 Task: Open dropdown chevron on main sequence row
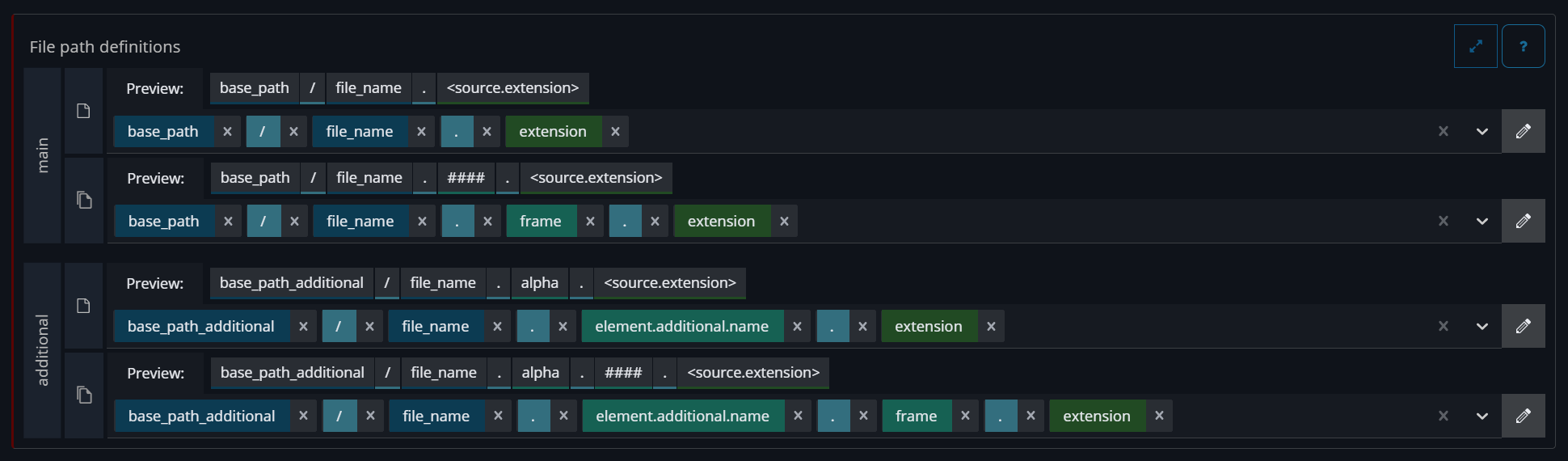point(1482,221)
